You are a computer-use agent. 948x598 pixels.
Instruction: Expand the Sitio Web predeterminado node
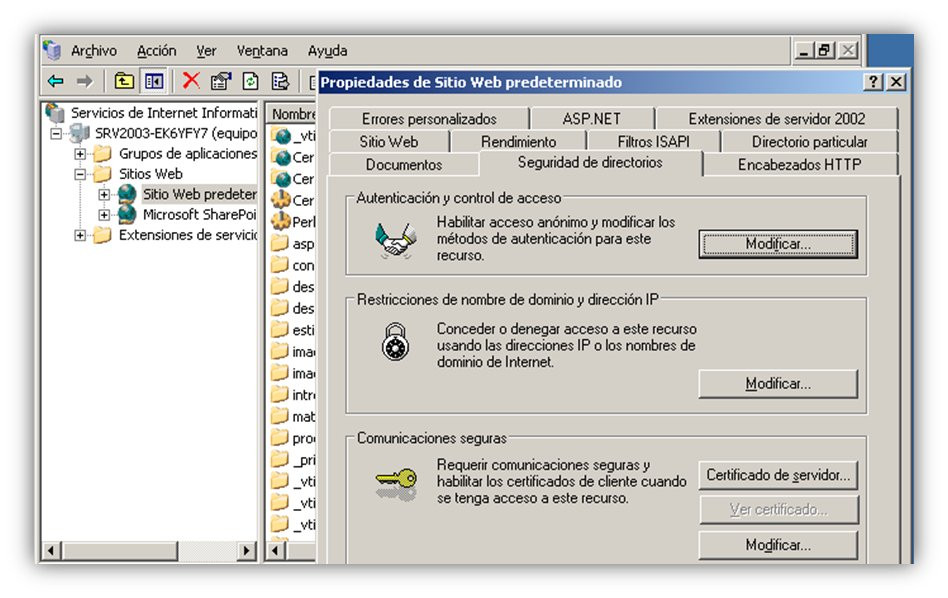pyautogui.click(x=104, y=194)
